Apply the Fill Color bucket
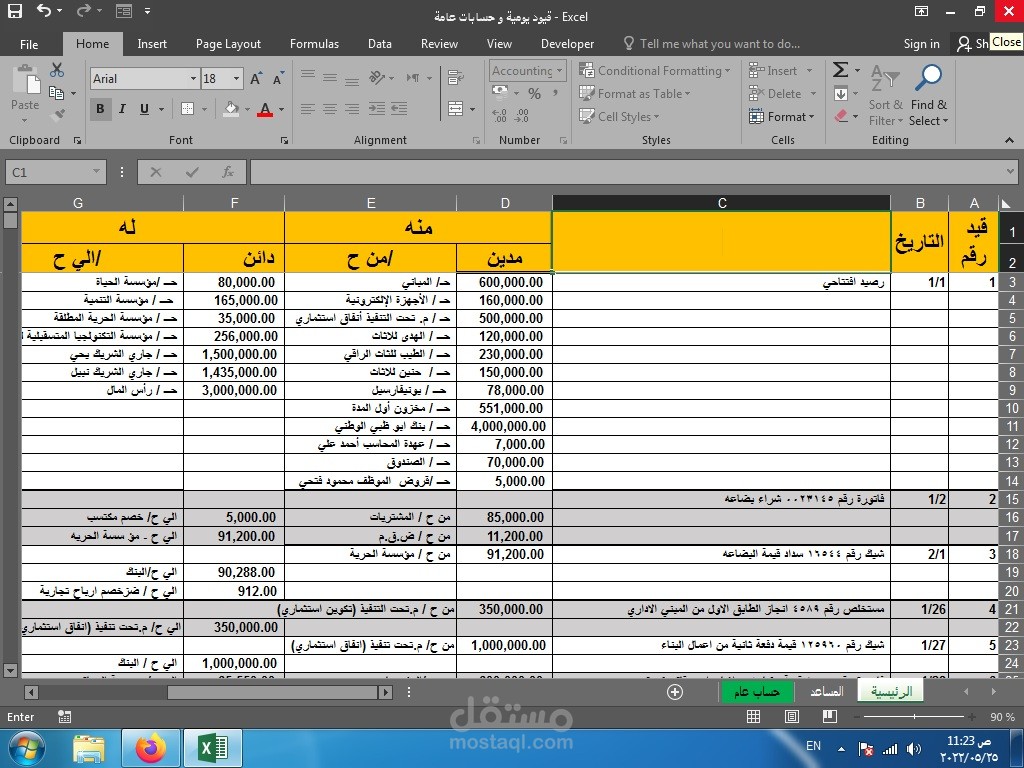The height and width of the screenshot is (768, 1024). coord(231,109)
